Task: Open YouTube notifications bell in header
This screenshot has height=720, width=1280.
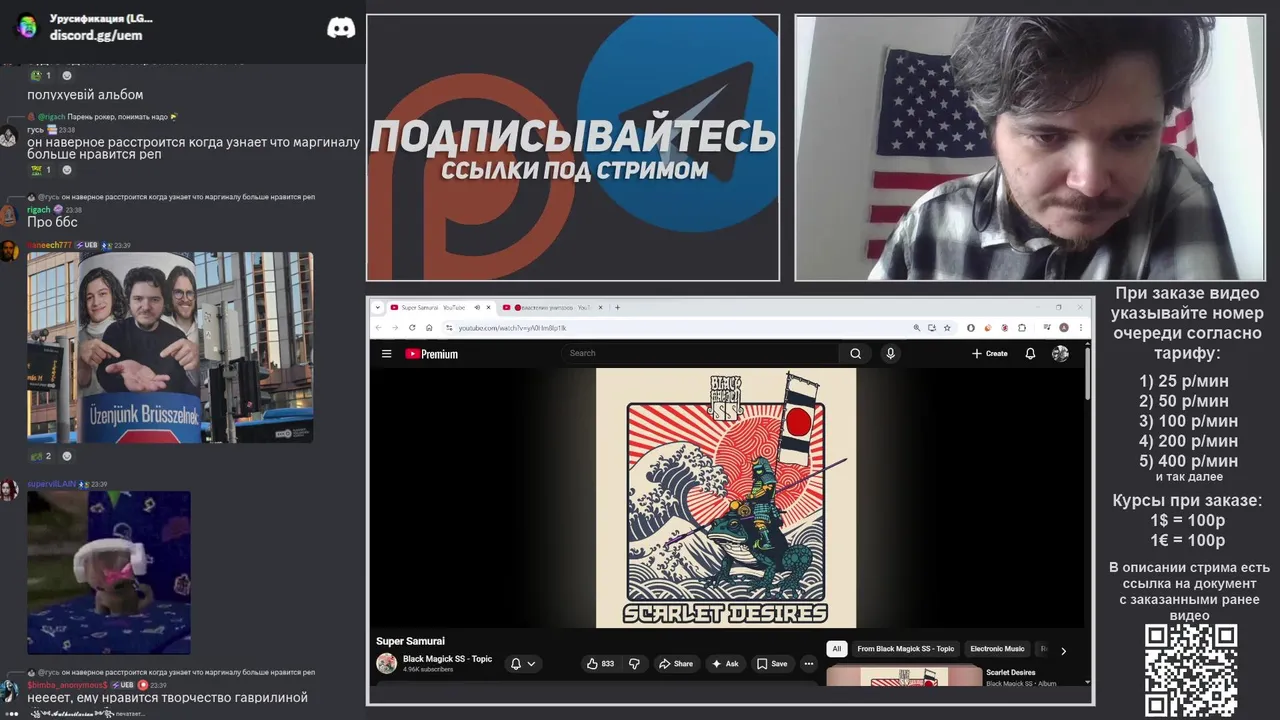Action: tap(1030, 353)
